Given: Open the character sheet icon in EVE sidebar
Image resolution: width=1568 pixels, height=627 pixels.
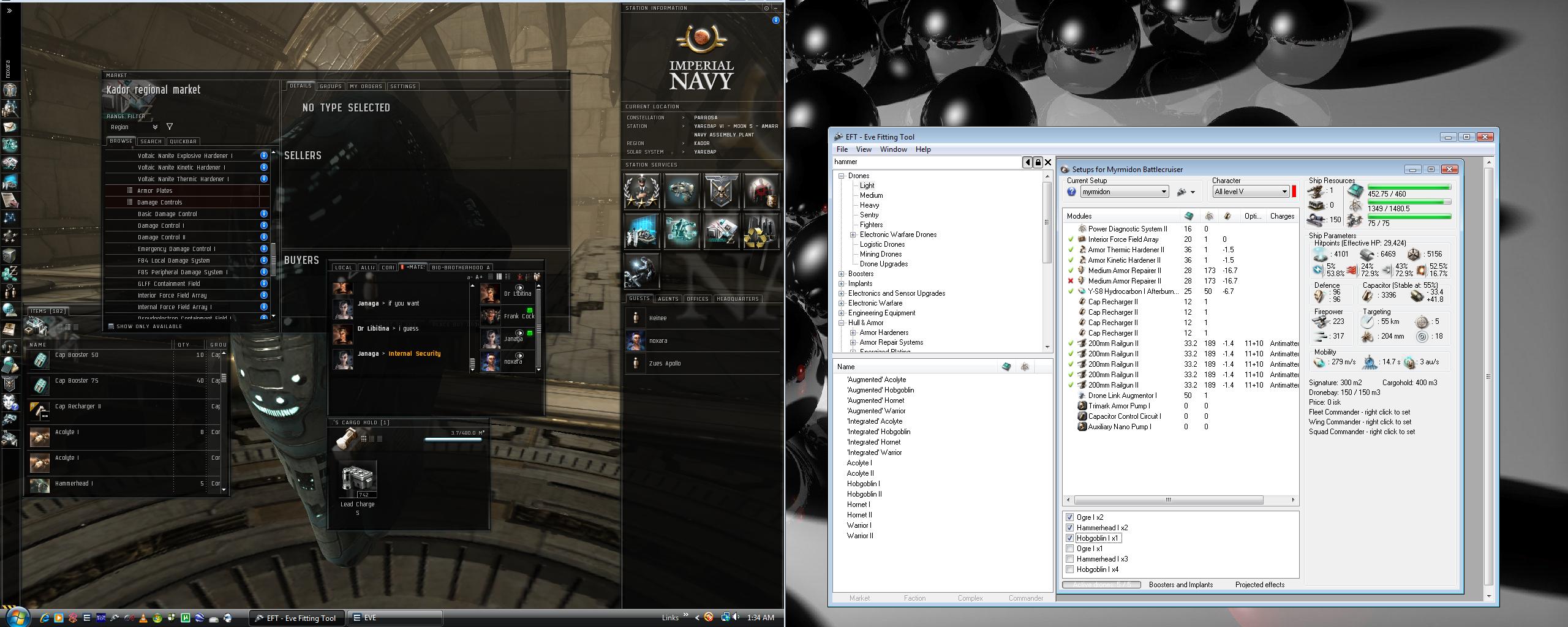Looking at the screenshot, I should pos(10,90).
